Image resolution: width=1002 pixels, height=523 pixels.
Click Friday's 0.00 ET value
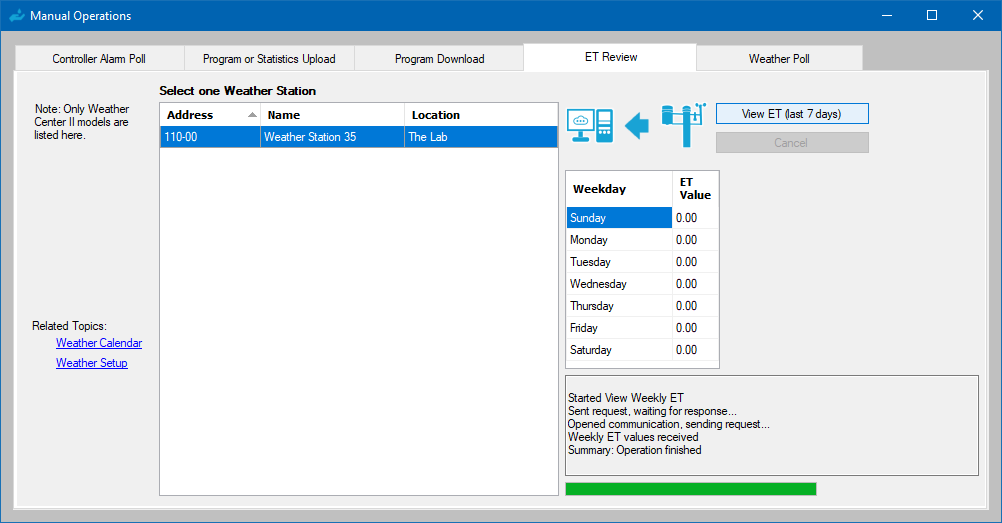pyautogui.click(x=695, y=328)
